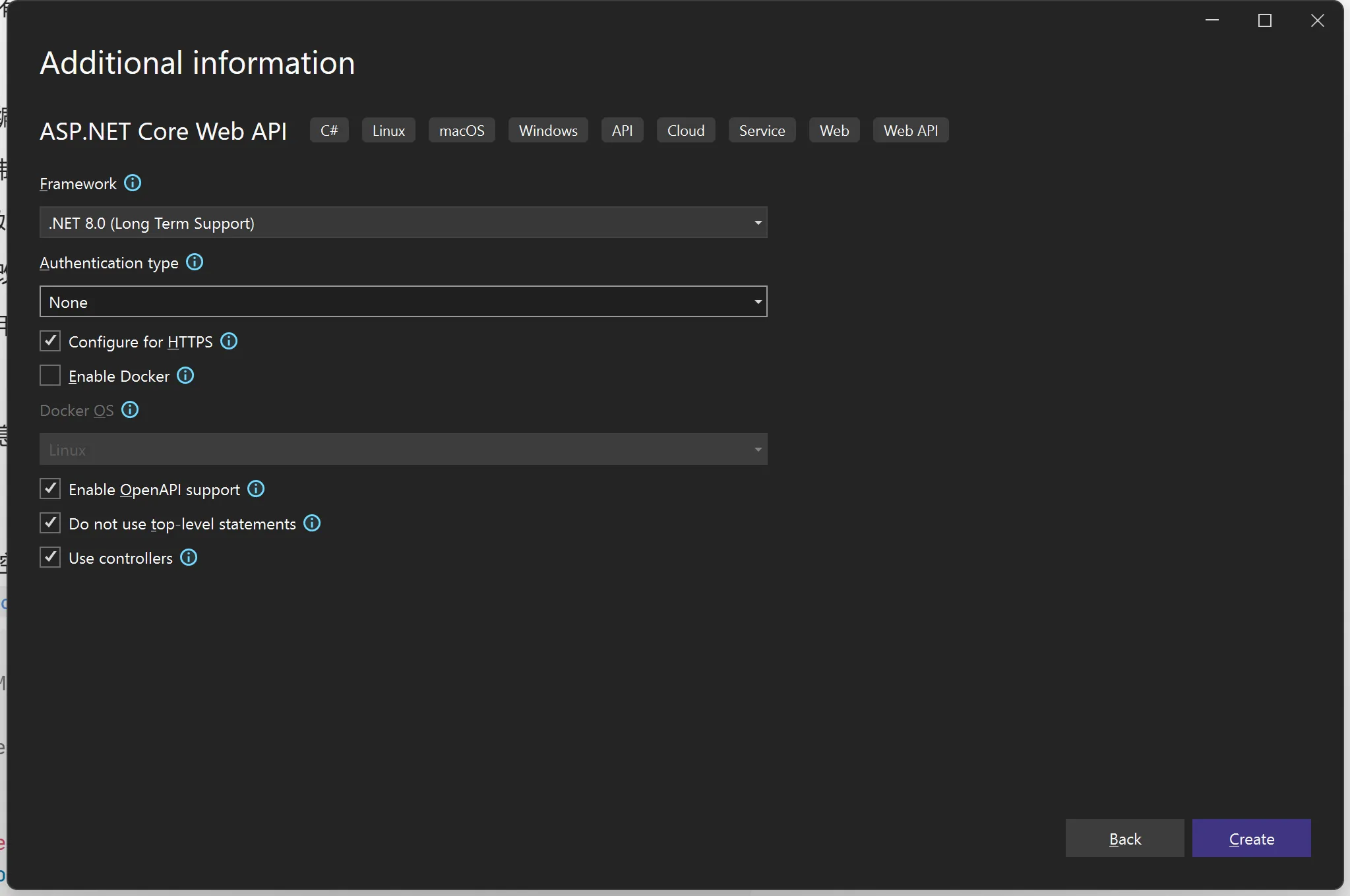Click the Framework info icon
This screenshot has width=1350, height=896.
pyautogui.click(x=133, y=183)
